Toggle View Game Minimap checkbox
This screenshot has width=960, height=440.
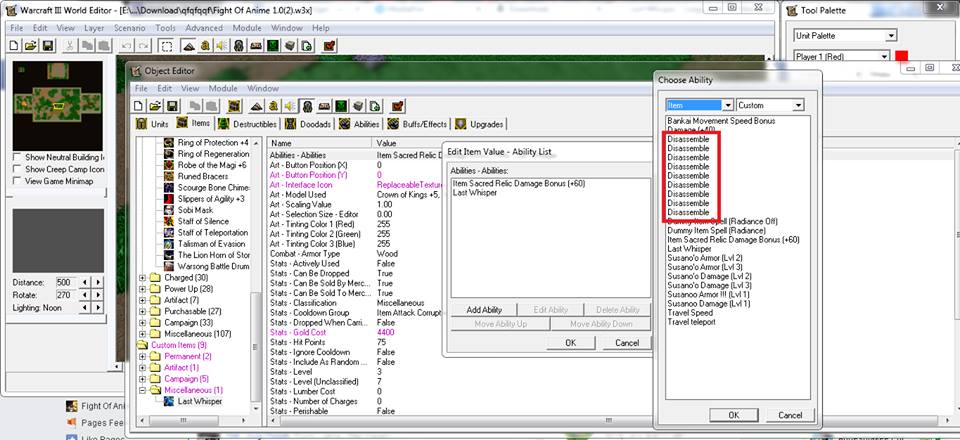click(x=17, y=181)
